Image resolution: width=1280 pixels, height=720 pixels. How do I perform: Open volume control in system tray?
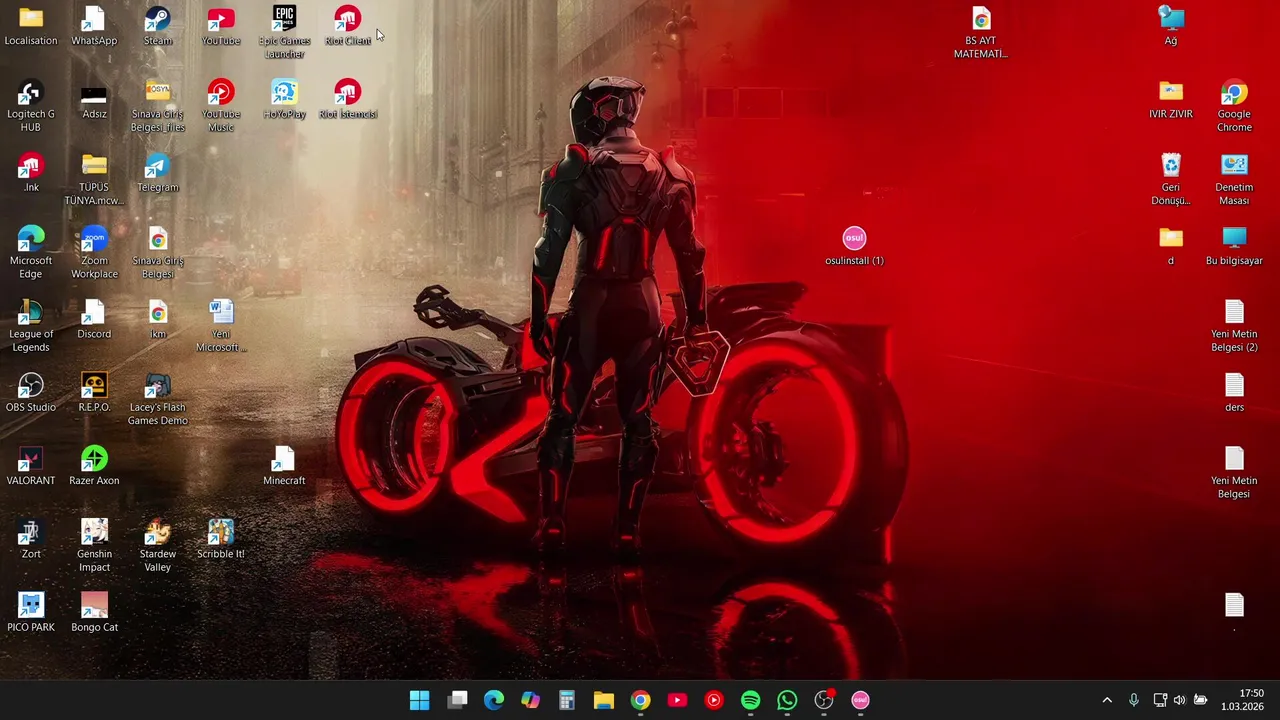click(1180, 700)
